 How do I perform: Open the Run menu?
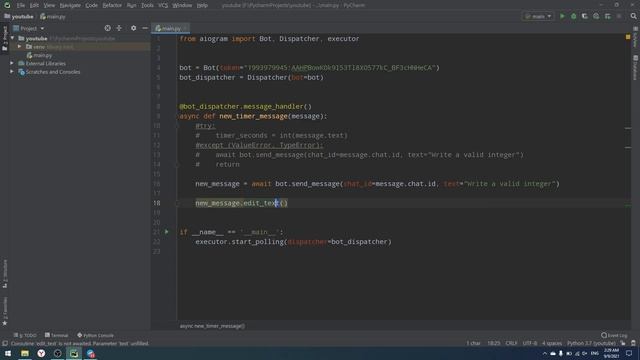pyautogui.click(x=131, y=5)
